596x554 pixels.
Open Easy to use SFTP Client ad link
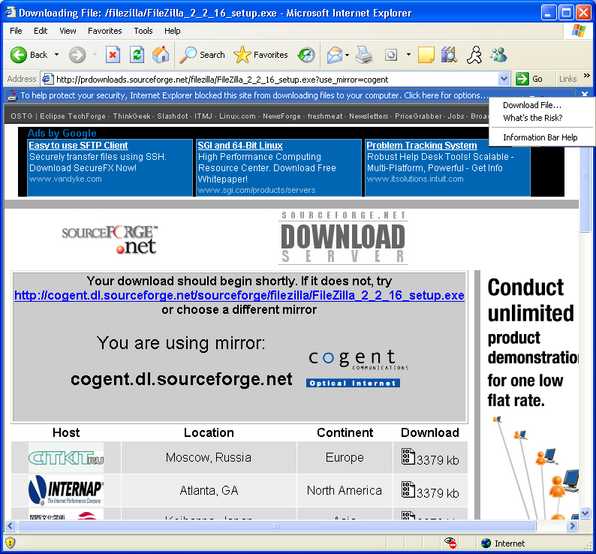point(78,146)
